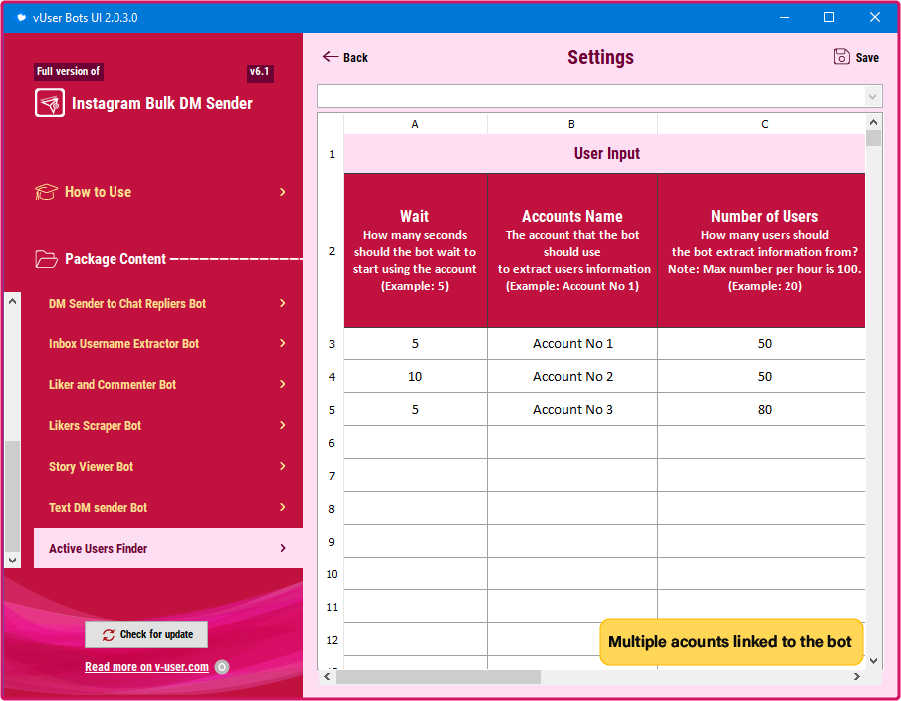Open the dropdown above the spreadsheet

point(873,96)
